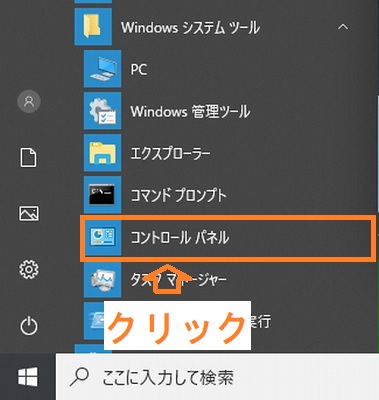Open the Pictures sidebar icon
This screenshot has width=379, height=400.
tap(29, 213)
